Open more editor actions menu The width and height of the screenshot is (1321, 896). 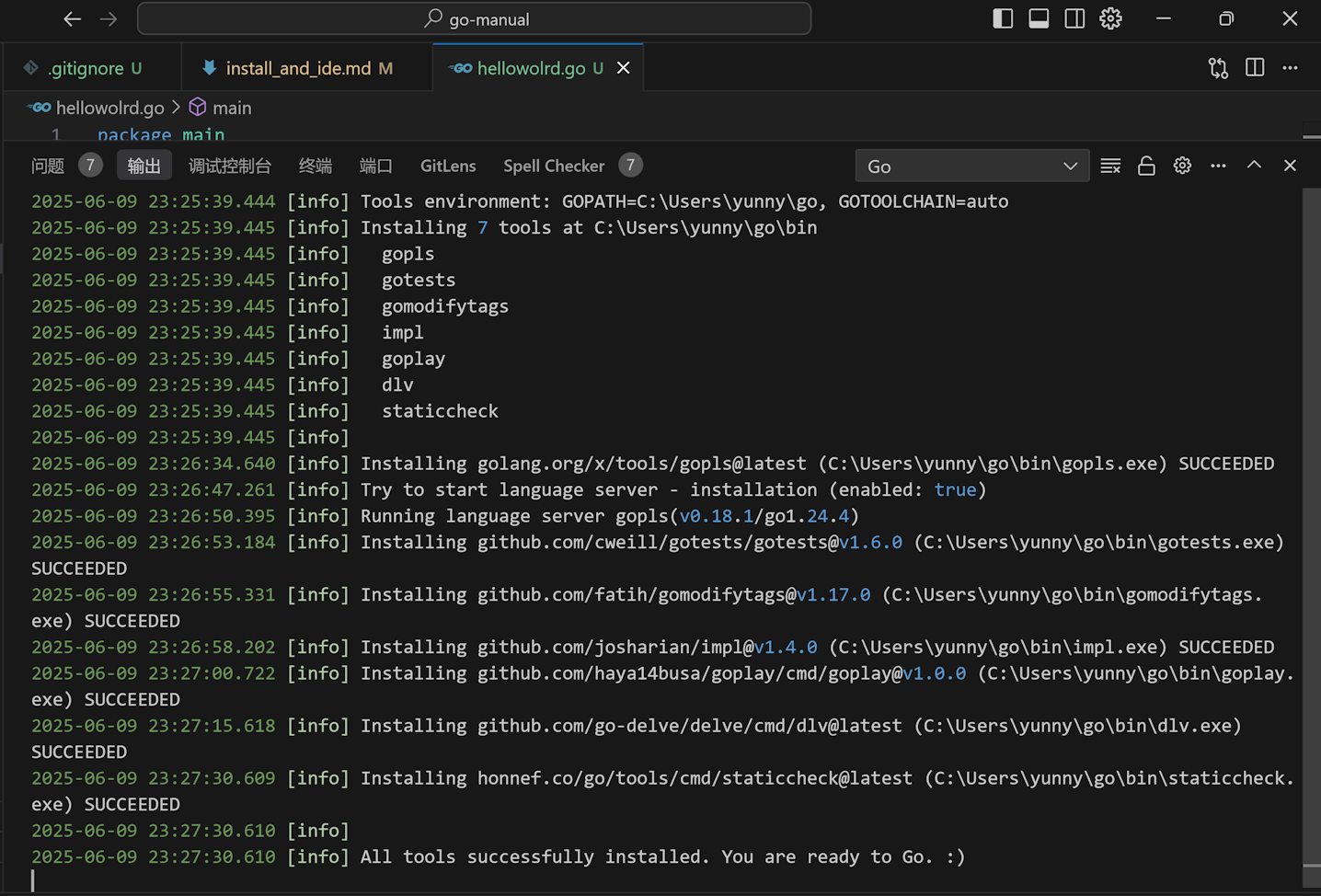coord(1290,67)
